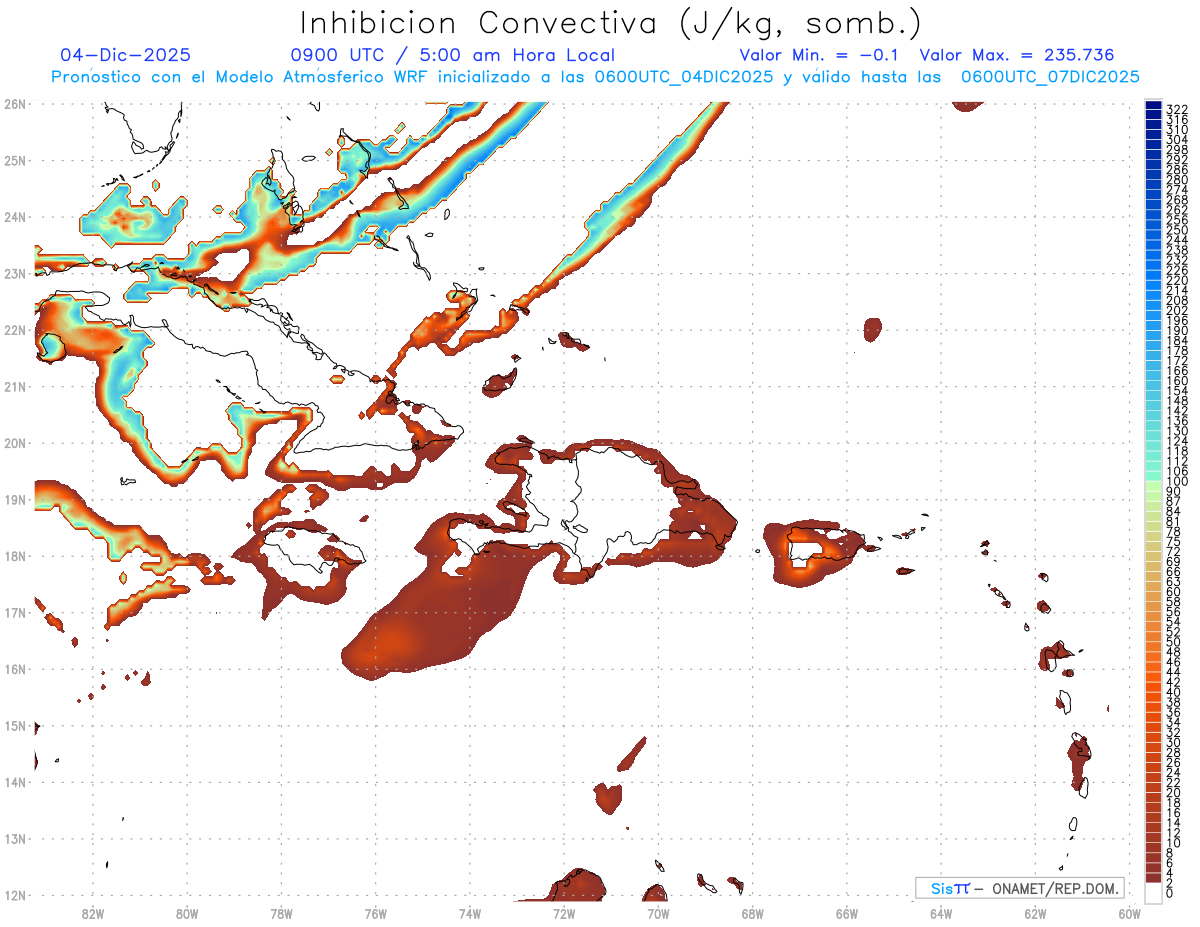
Task: Click the 13N latitude label
Action: pos(14,838)
